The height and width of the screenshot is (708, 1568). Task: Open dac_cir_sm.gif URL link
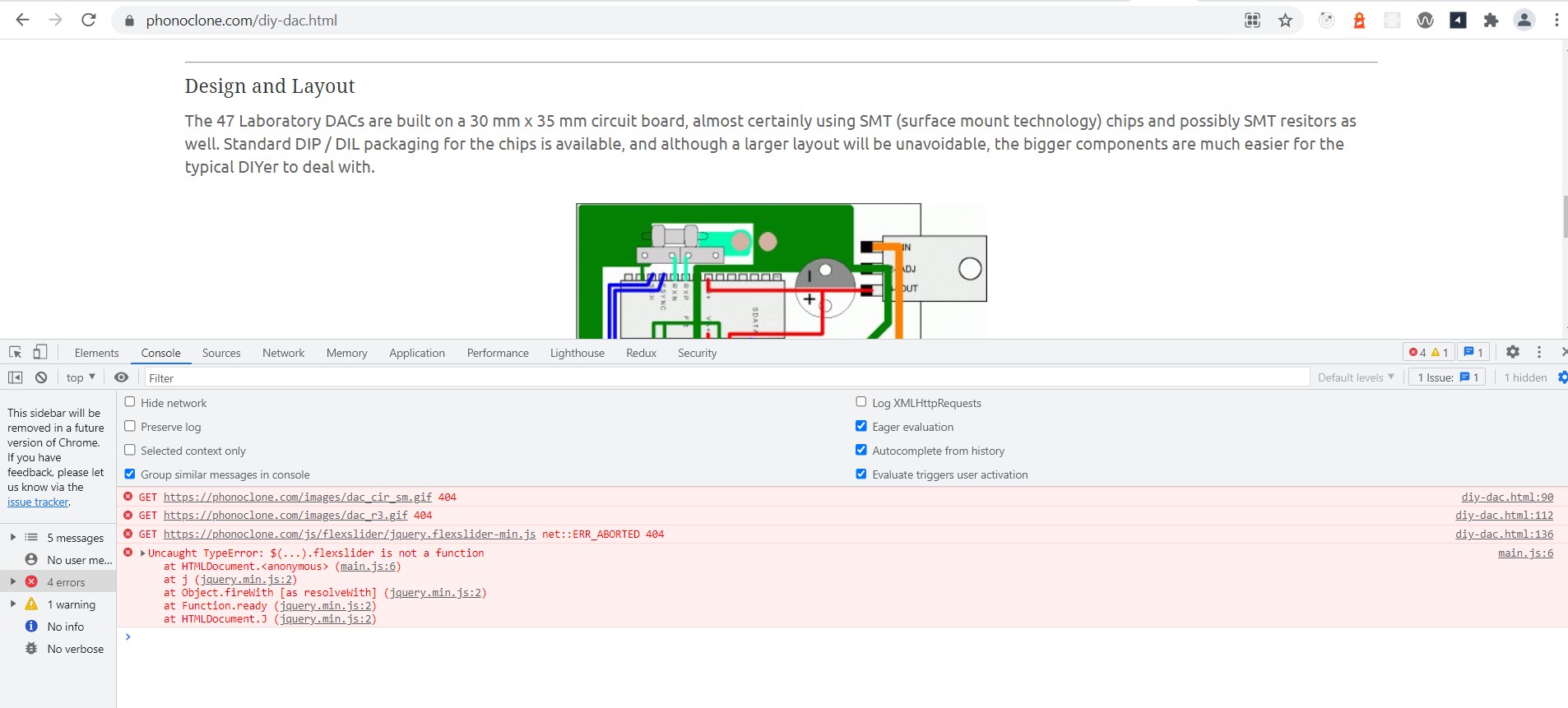point(298,497)
